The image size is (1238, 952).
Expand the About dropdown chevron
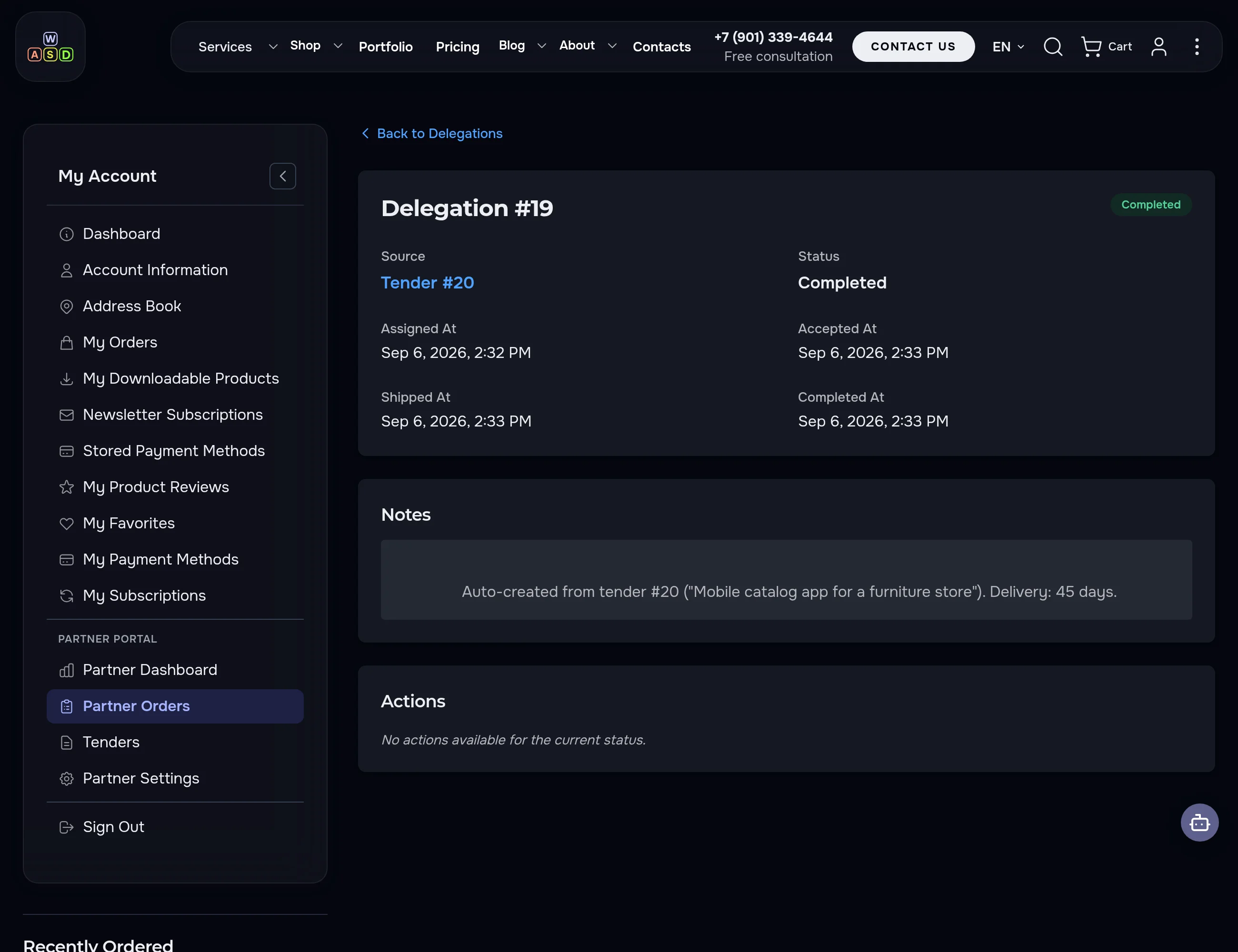click(612, 46)
